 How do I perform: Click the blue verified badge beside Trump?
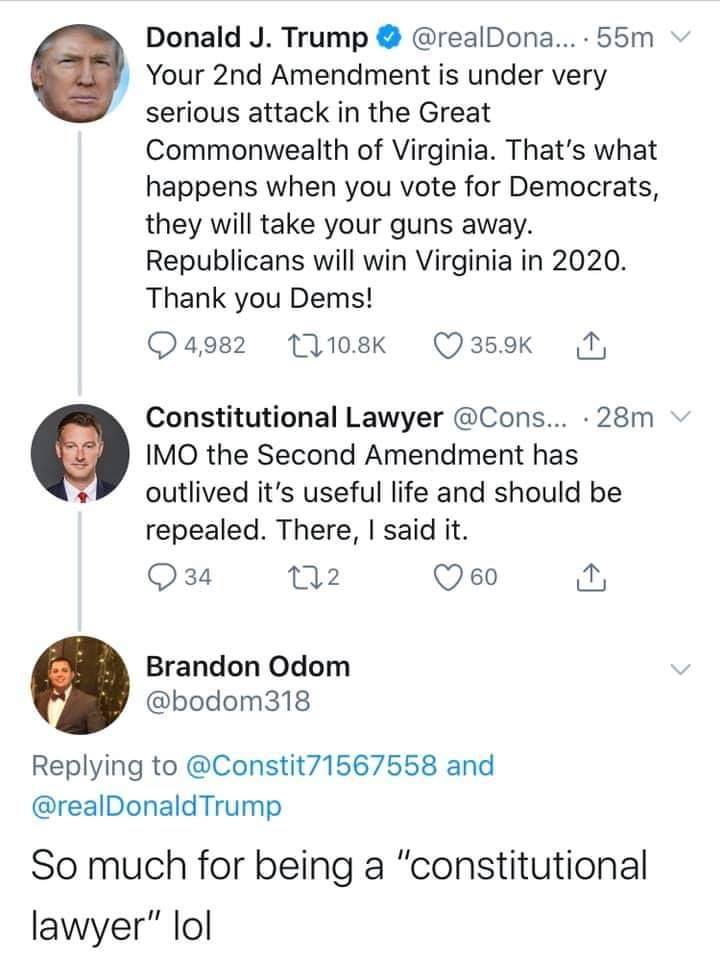point(388,38)
